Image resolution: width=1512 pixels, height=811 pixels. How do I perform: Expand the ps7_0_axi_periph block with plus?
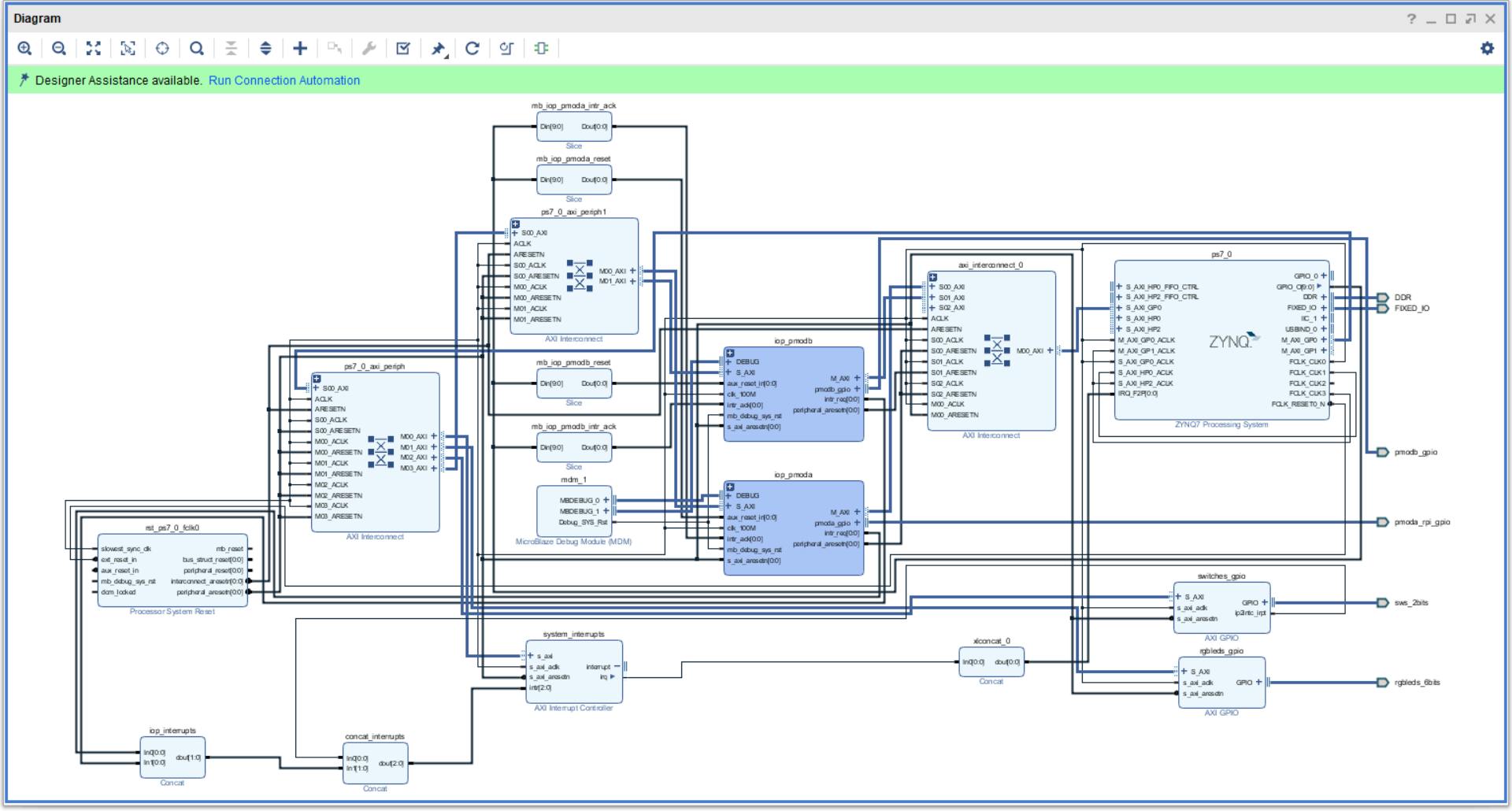point(317,379)
